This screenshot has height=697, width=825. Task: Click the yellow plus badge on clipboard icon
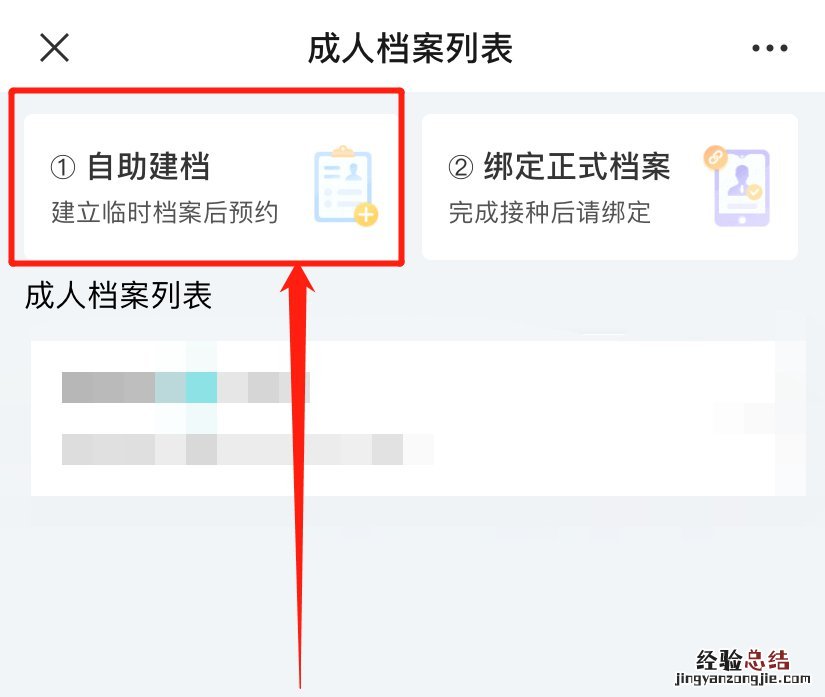point(366,215)
